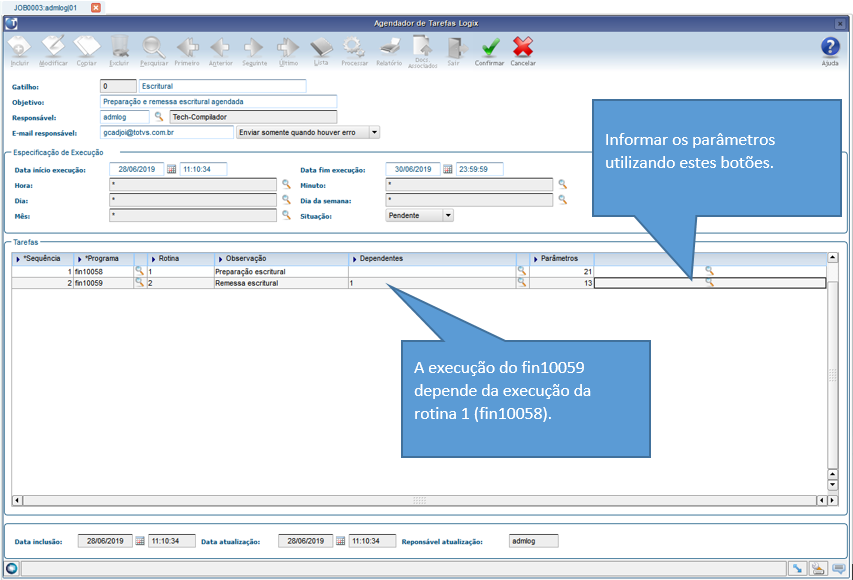
Task: Open dependentes lookup in fin10058 row
Action: [x=522, y=270]
